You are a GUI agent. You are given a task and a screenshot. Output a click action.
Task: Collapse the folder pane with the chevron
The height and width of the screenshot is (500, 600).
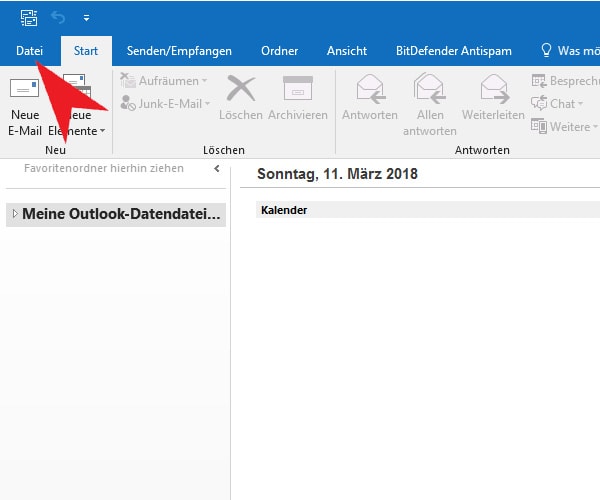click(217, 168)
